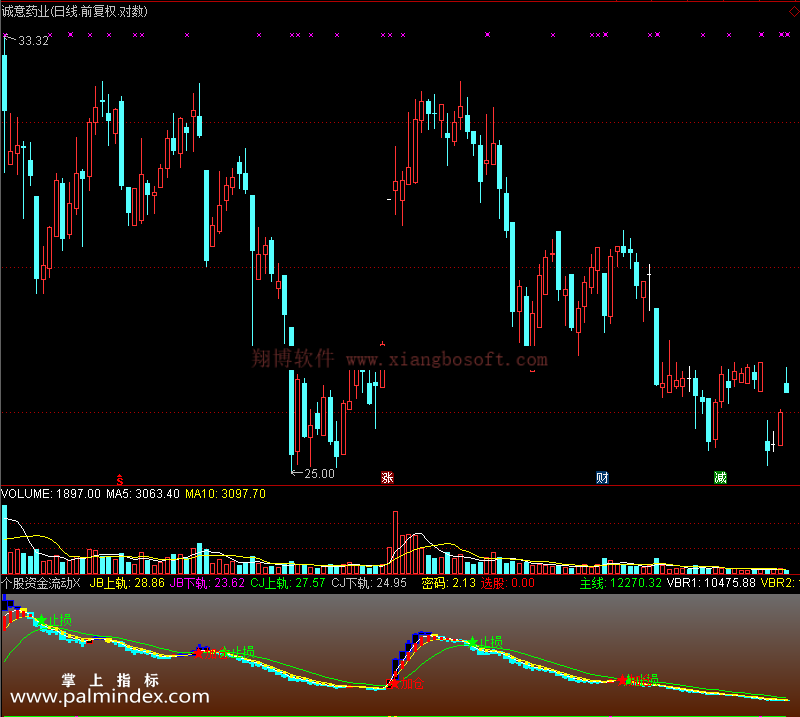This screenshot has width=800, height=717.
Task: Select the magenta JB下轨: 23.62 readout
Action: 207,583
